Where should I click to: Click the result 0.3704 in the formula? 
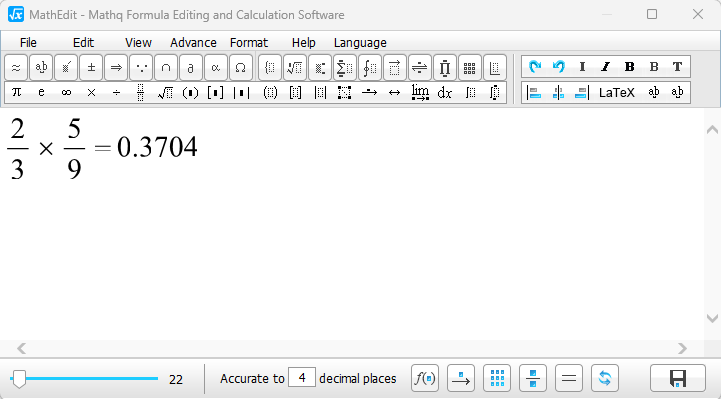[x=157, y=147]
